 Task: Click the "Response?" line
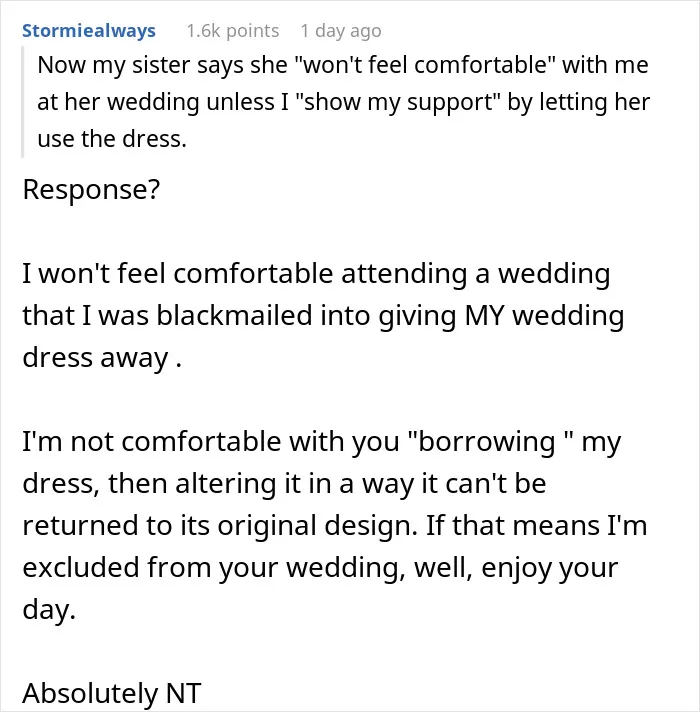tap(91, 189)
